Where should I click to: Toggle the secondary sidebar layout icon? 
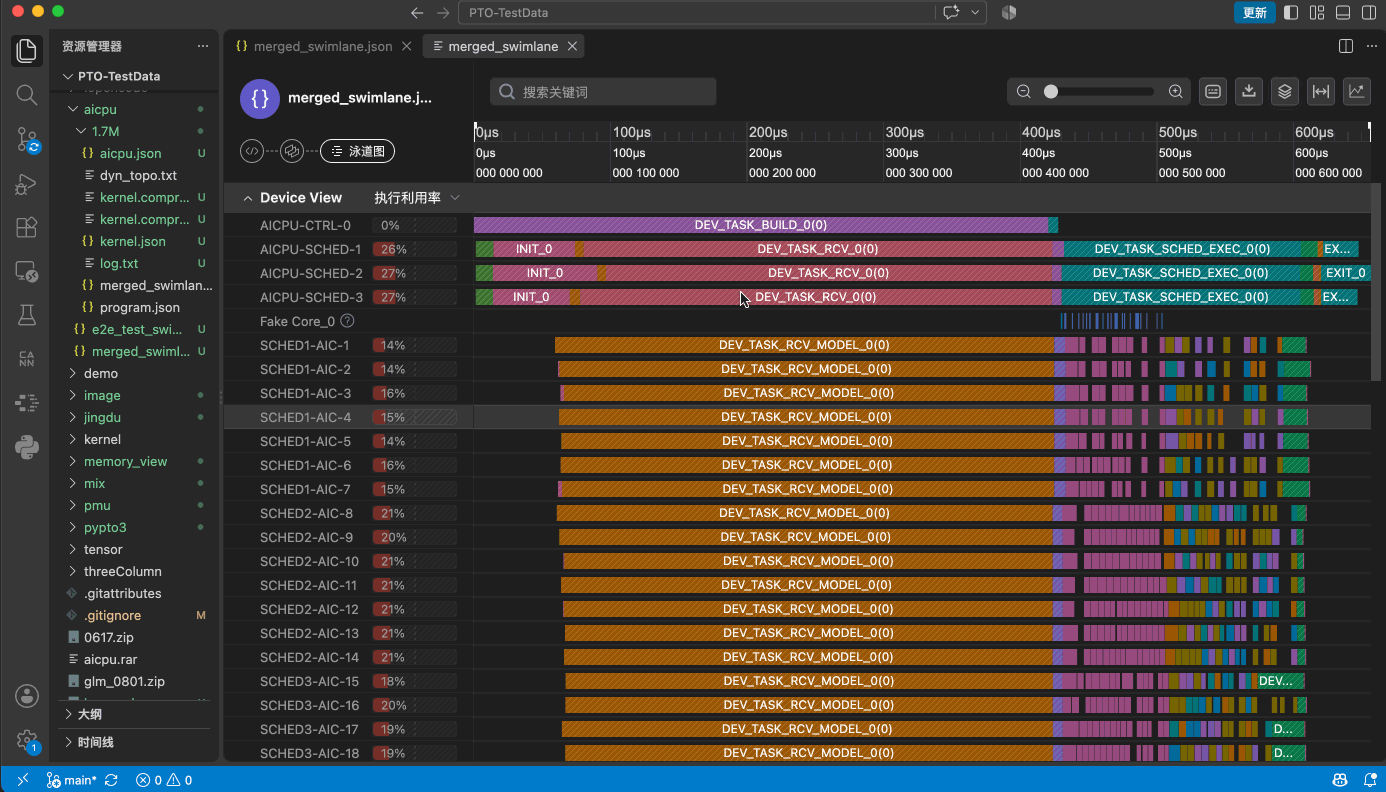[1369, 13]
